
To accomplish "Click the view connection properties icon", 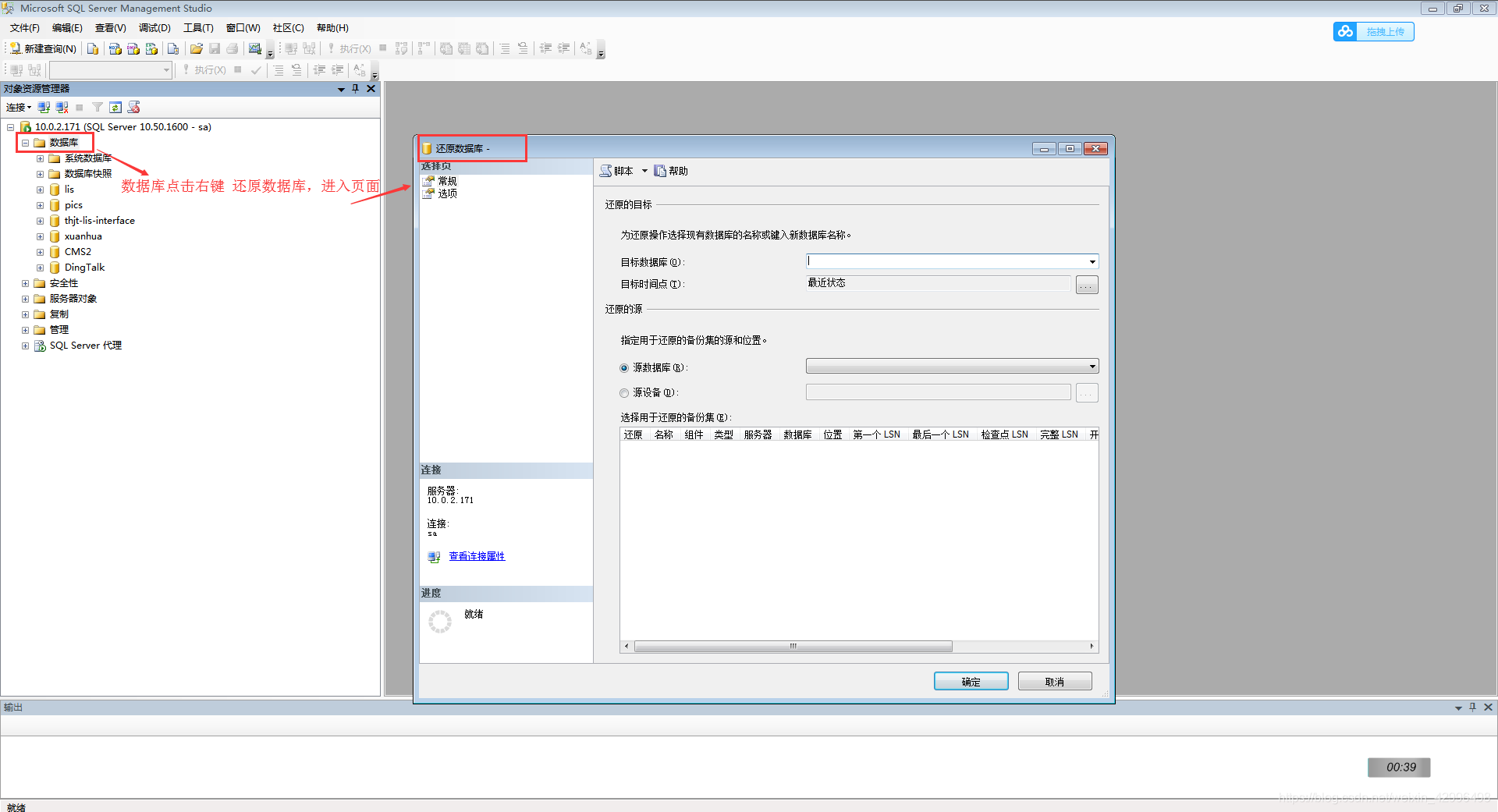I will 435,557.
